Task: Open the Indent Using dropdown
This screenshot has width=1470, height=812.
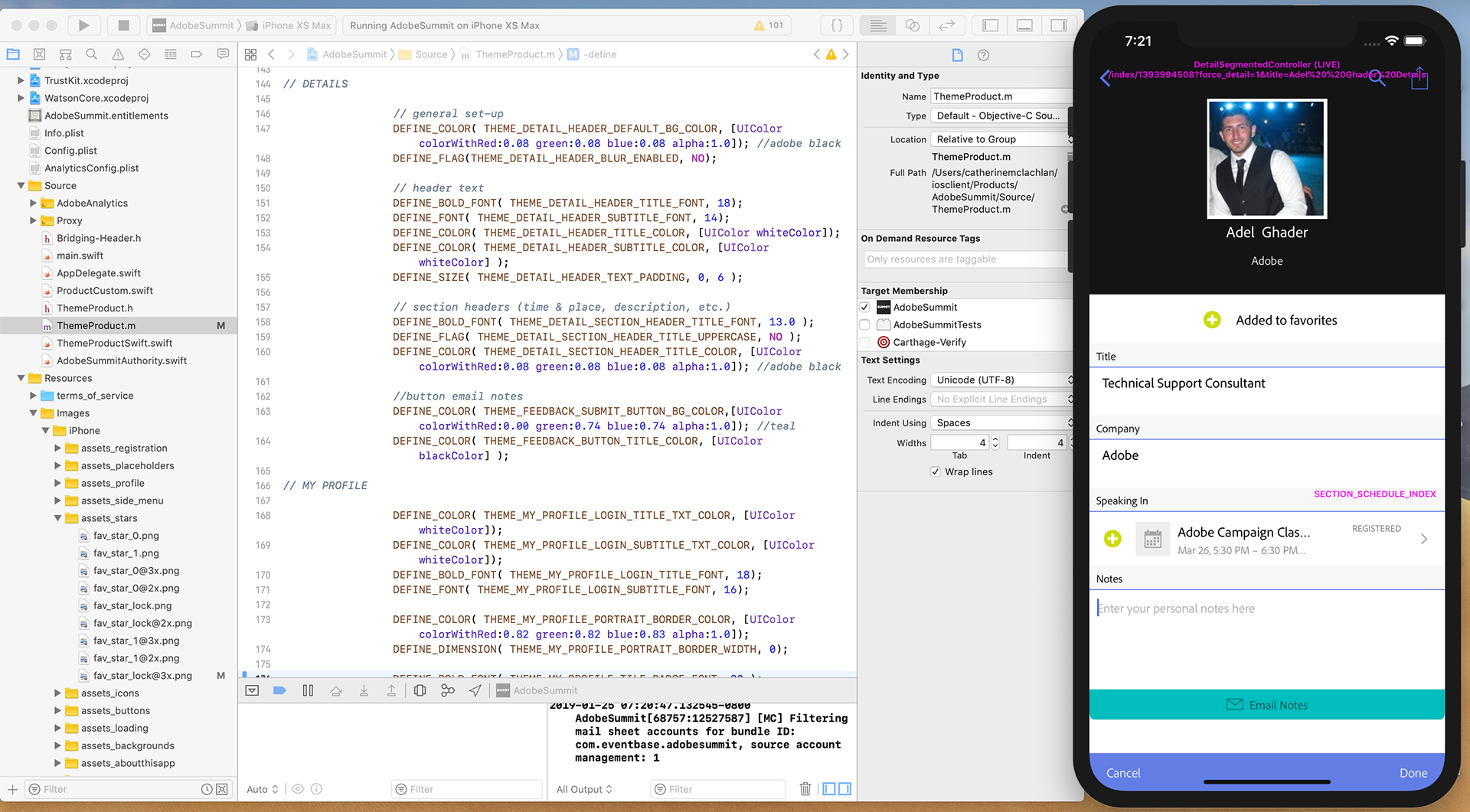Action: (1002, 422)
